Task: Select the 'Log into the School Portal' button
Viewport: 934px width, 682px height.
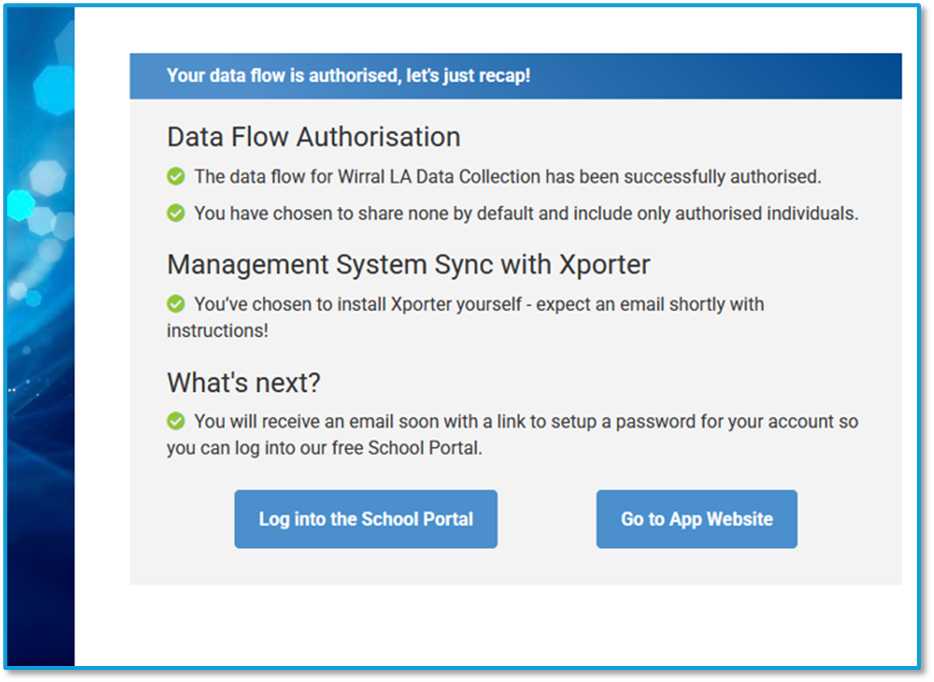Action: (365, 519)
